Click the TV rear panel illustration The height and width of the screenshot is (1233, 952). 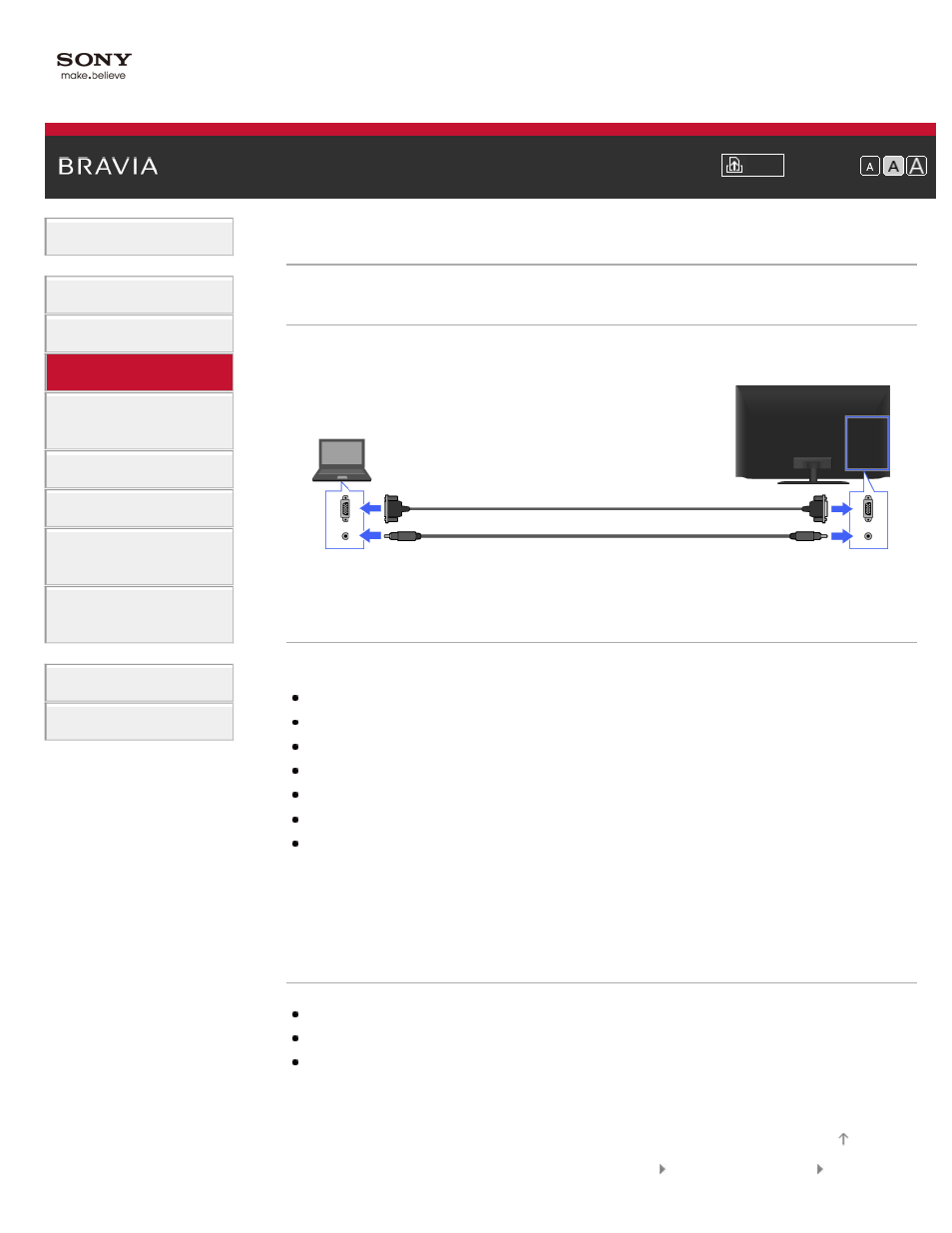coord(812,434)
